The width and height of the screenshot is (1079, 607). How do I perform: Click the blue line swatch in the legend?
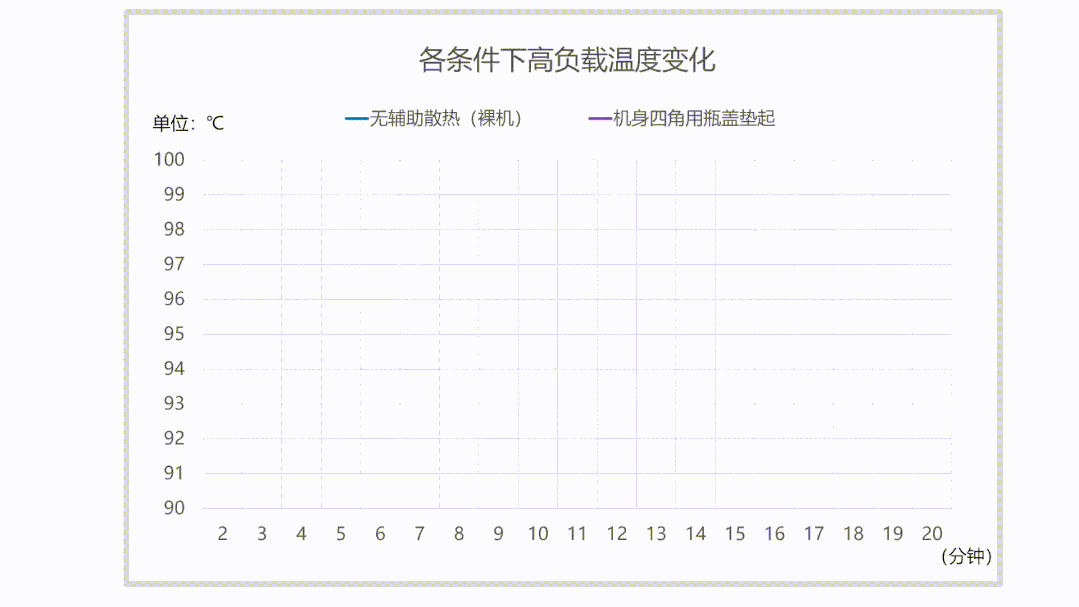356,119
